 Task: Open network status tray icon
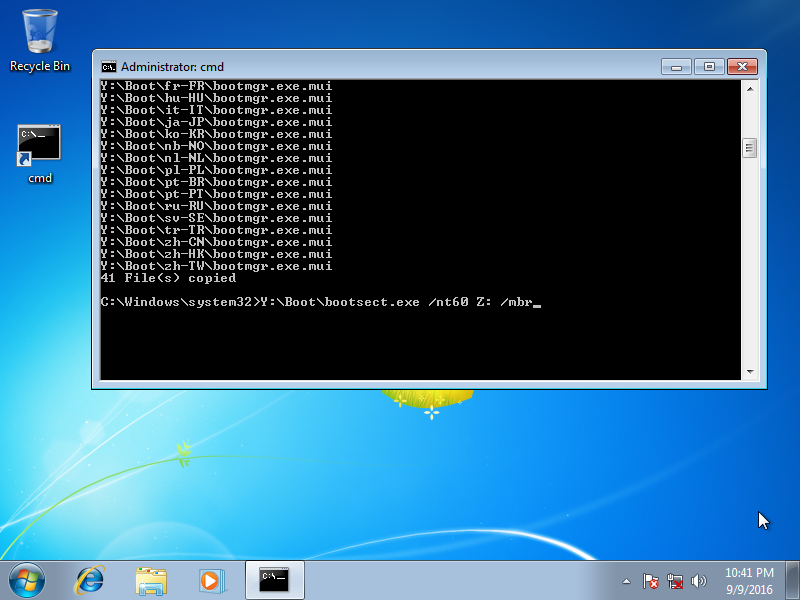(x=675, y=581)
